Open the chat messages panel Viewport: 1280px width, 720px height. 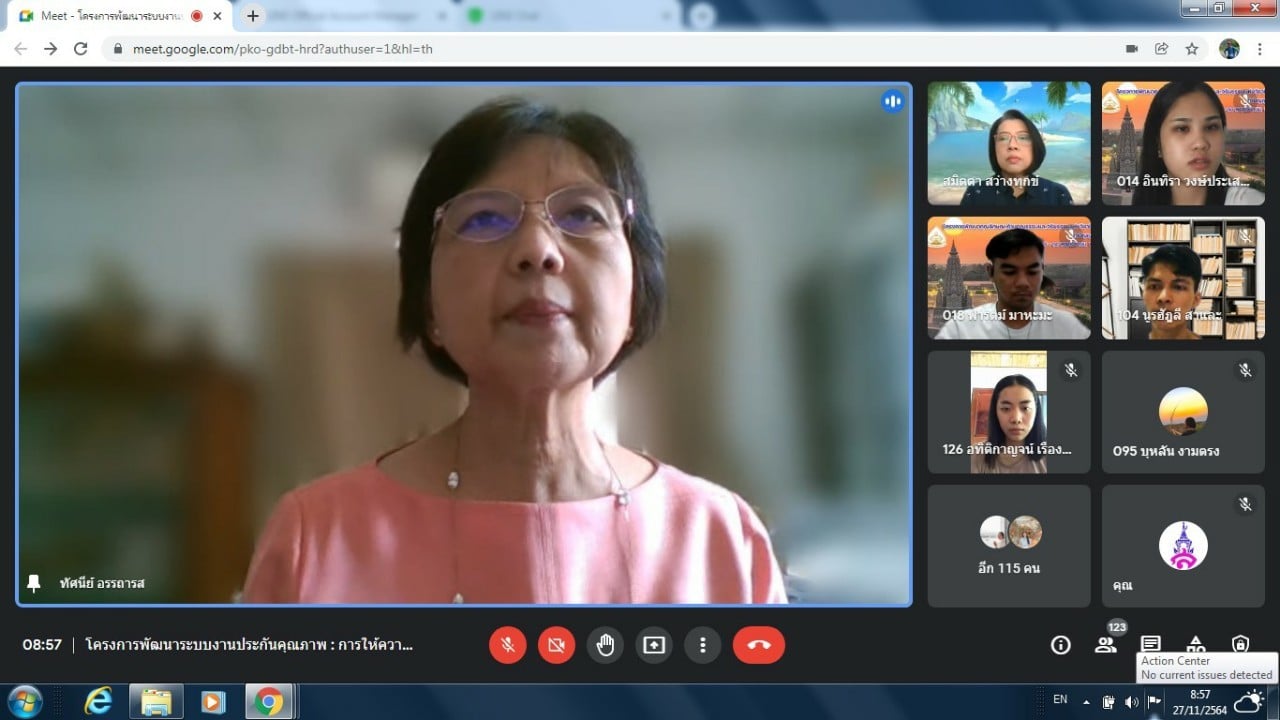[1151, 644]
